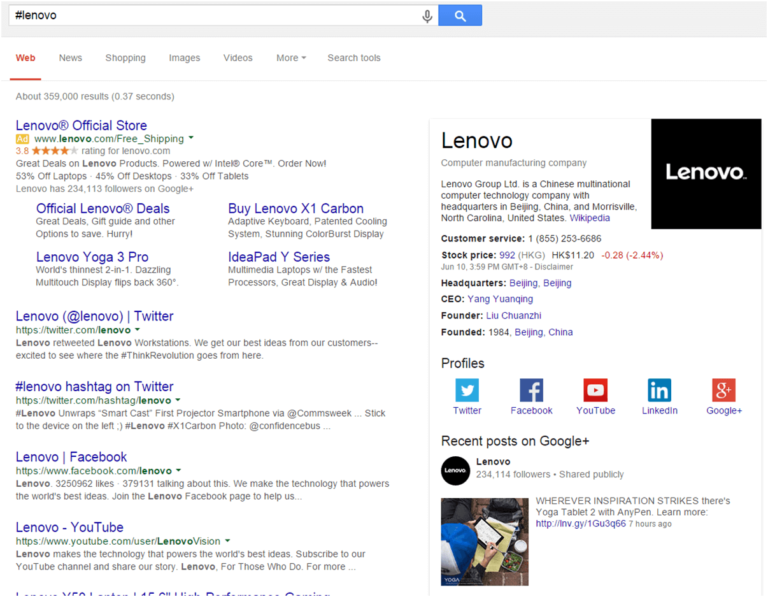Expand arrow next to youtube.com/user/LenovoVision URL
The width and height of the screenshot is (768, 597).
(x=227, y=541)
